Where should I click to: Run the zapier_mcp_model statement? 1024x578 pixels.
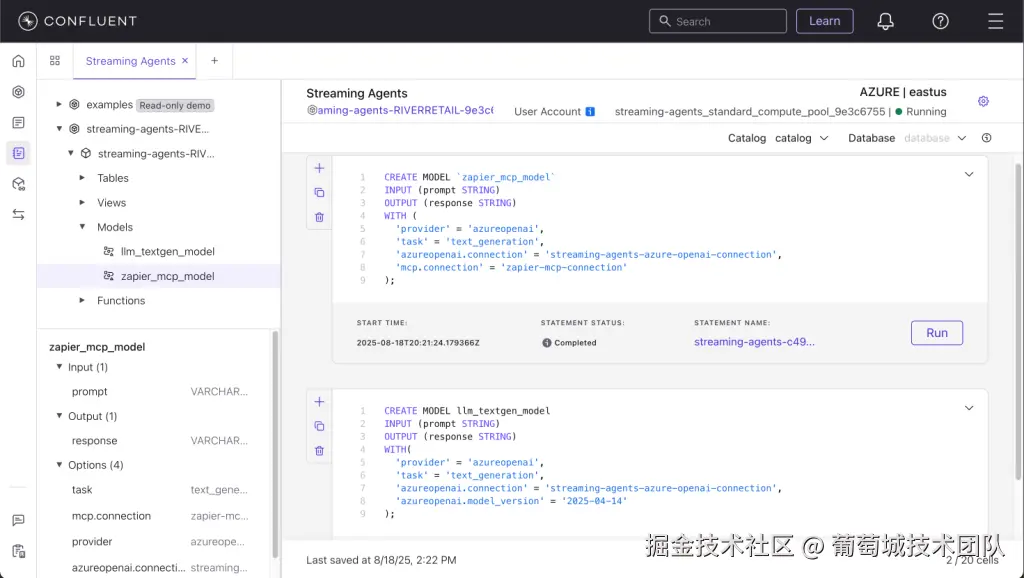(x=936, y=333)
